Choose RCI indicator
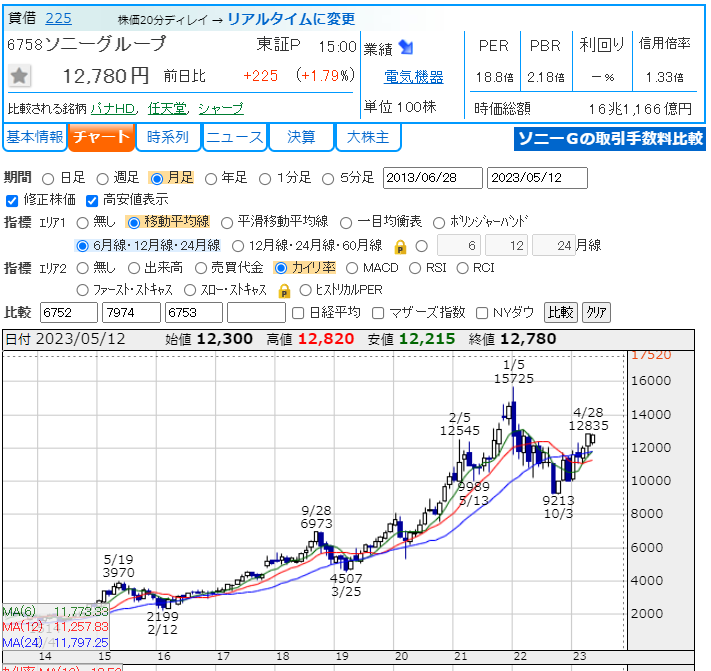 click(x=462, y=268)
